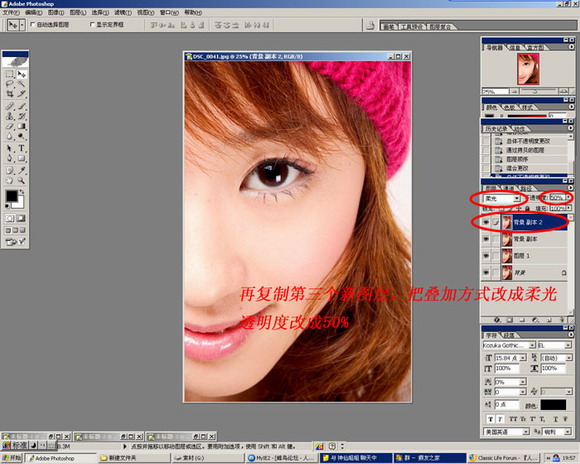This screenshot has height=464, width=580.
Task: Select the Hand tool
Action: (x=10, y=181)
